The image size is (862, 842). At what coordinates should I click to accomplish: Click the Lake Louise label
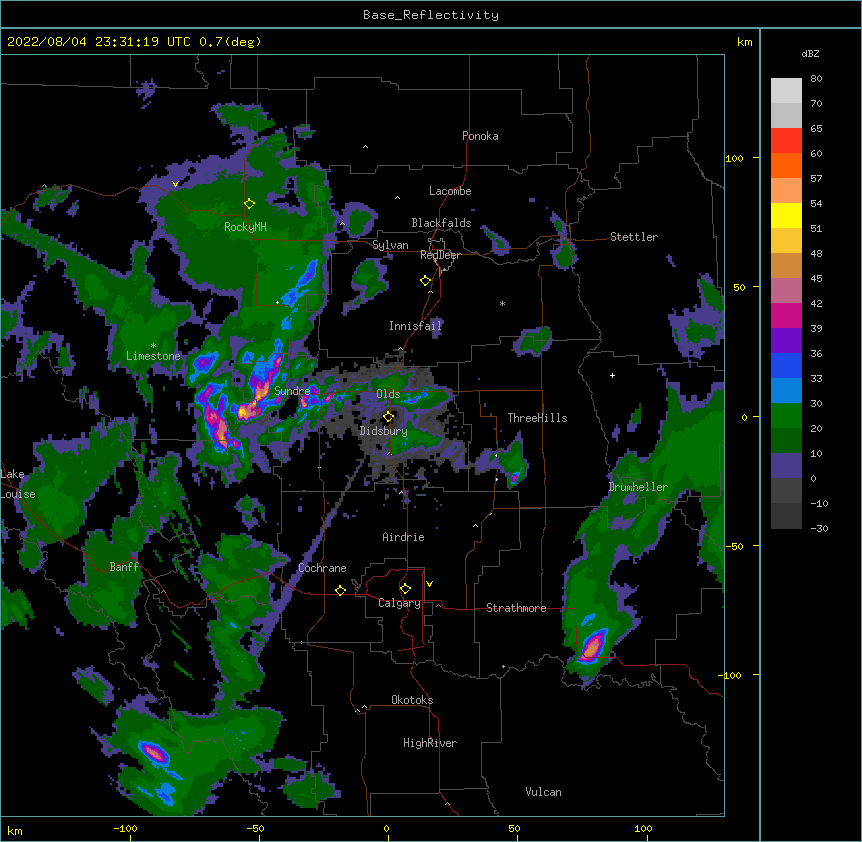click(16, 484)
